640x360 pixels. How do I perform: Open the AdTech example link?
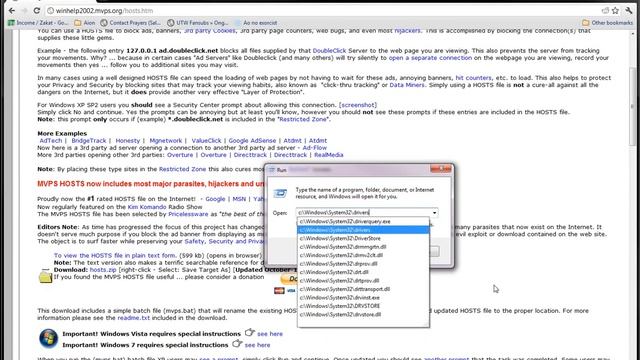(x=51, y=140)
